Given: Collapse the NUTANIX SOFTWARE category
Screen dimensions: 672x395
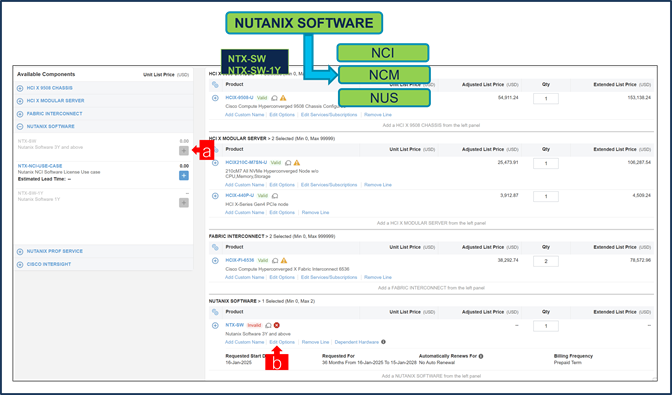Looking at the screenshot, I should pyautogui.click(x=20, y=127).
